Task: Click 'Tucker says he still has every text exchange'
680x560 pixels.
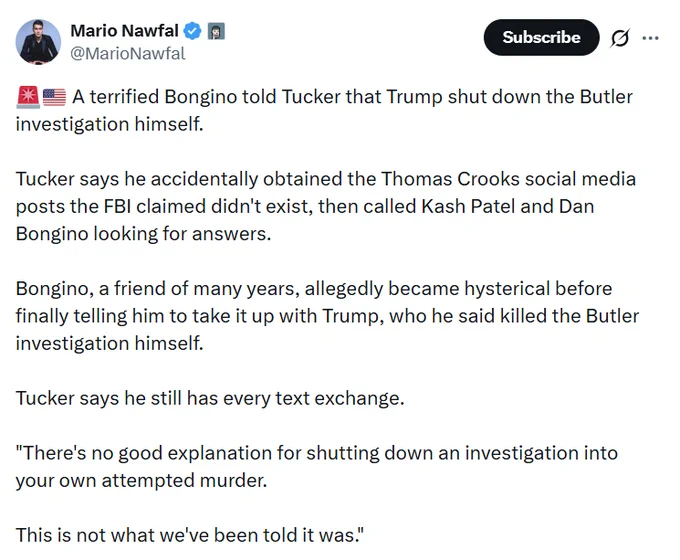Action: [x=210, y=398]
